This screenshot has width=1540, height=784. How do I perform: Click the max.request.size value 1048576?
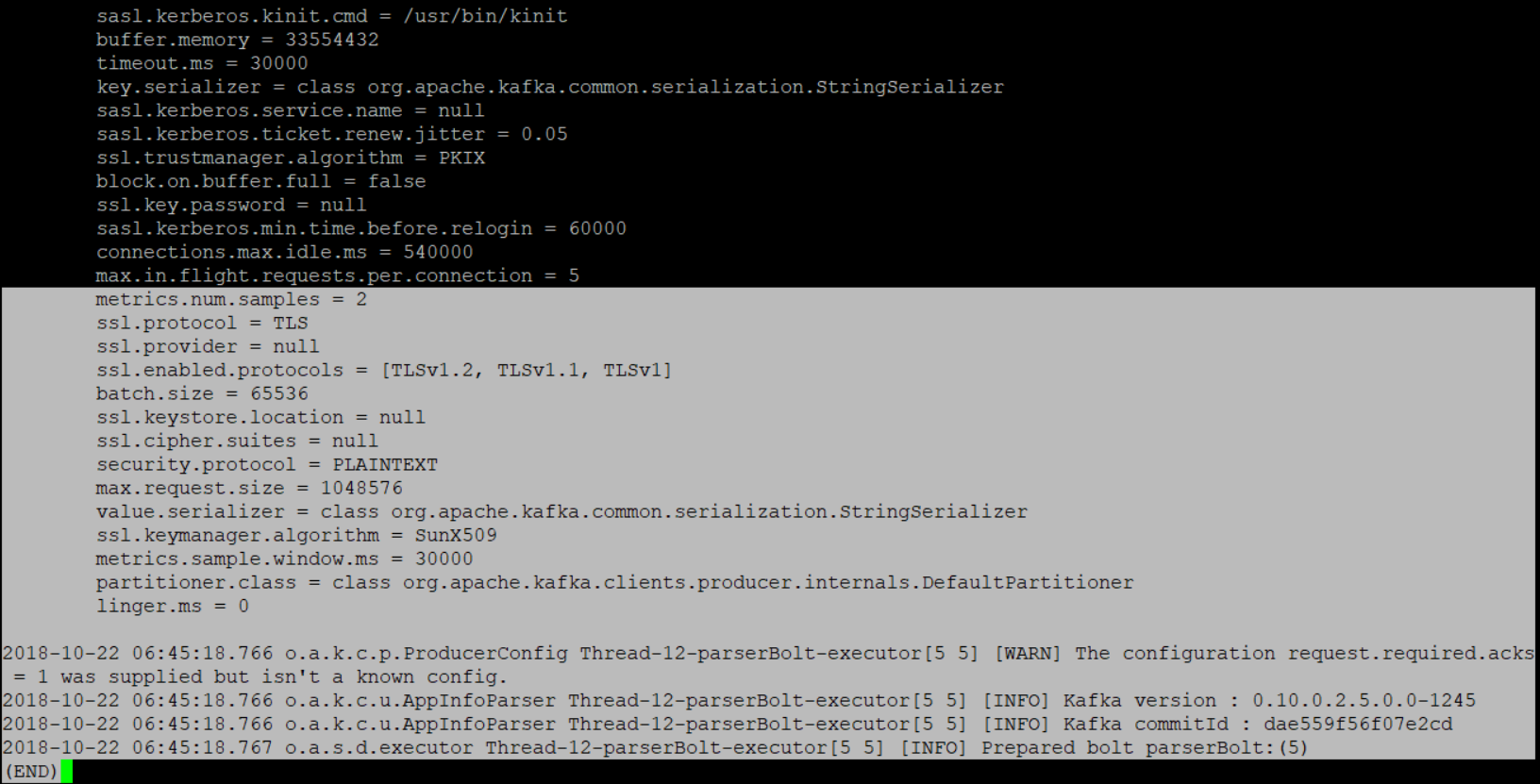click(361, 488)
